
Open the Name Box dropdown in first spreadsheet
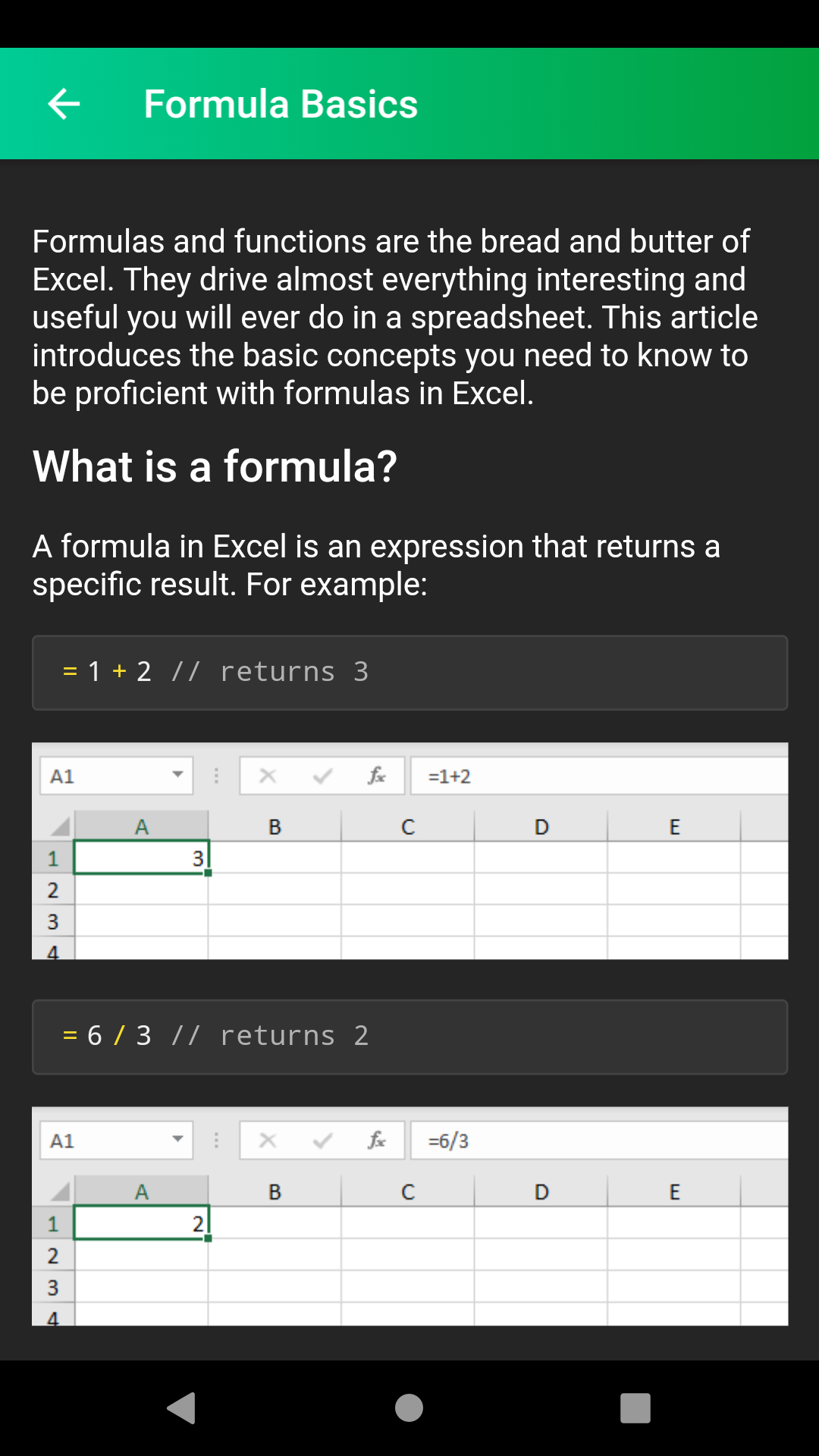pos(179,775)
